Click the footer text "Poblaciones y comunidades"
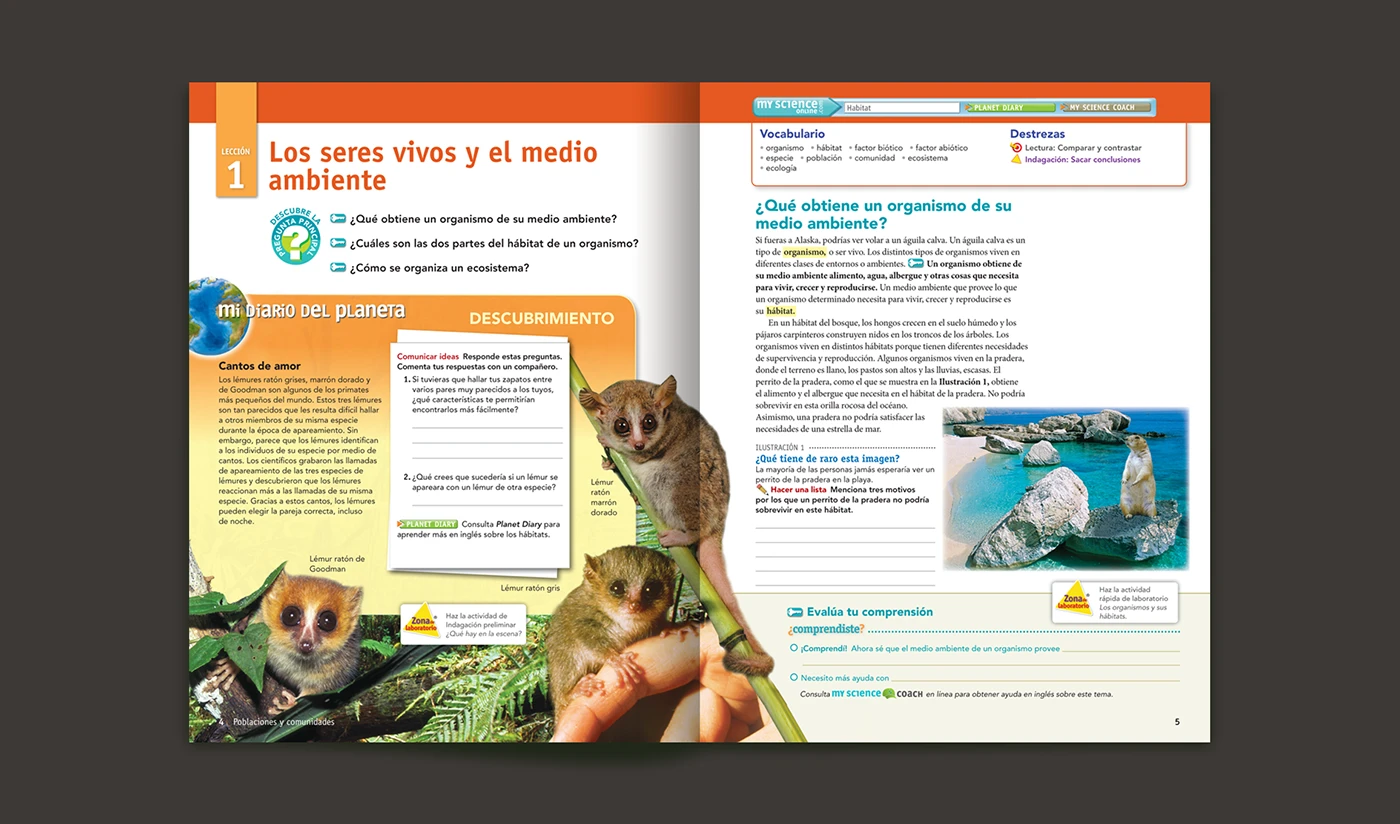This screenshot has height=824, width=1400. [x=283, y=722]
